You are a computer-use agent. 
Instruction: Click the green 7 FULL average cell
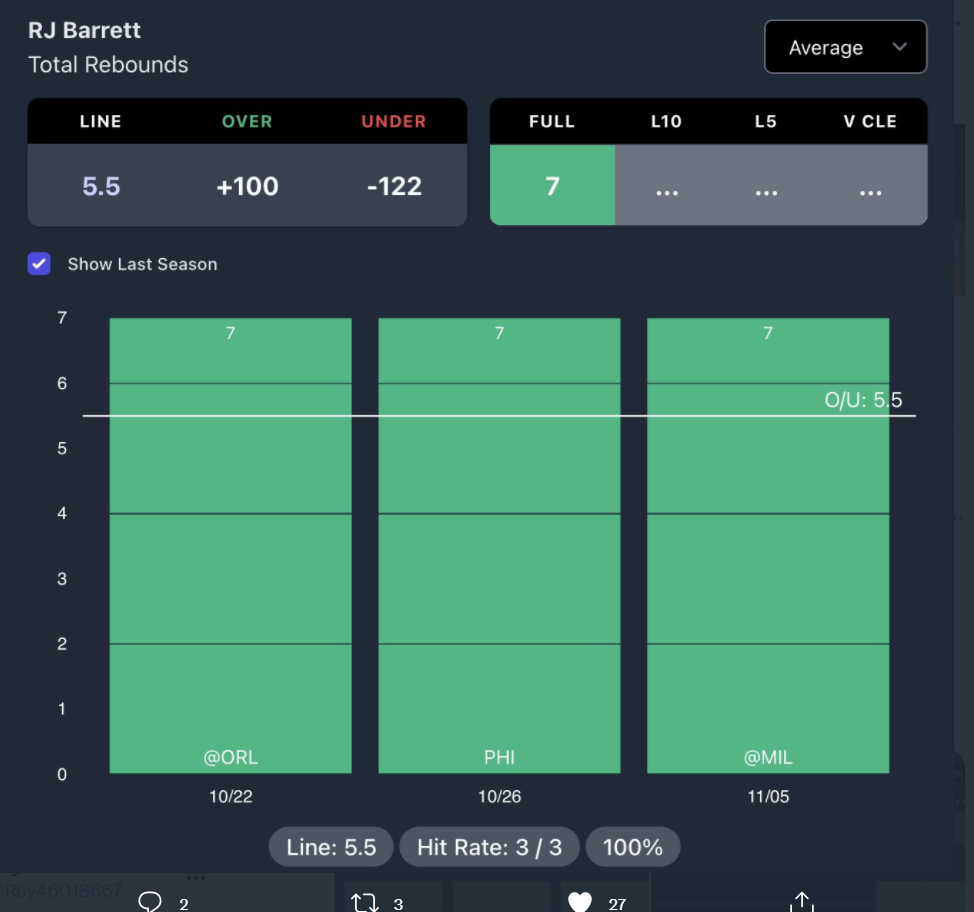[552, 185]
